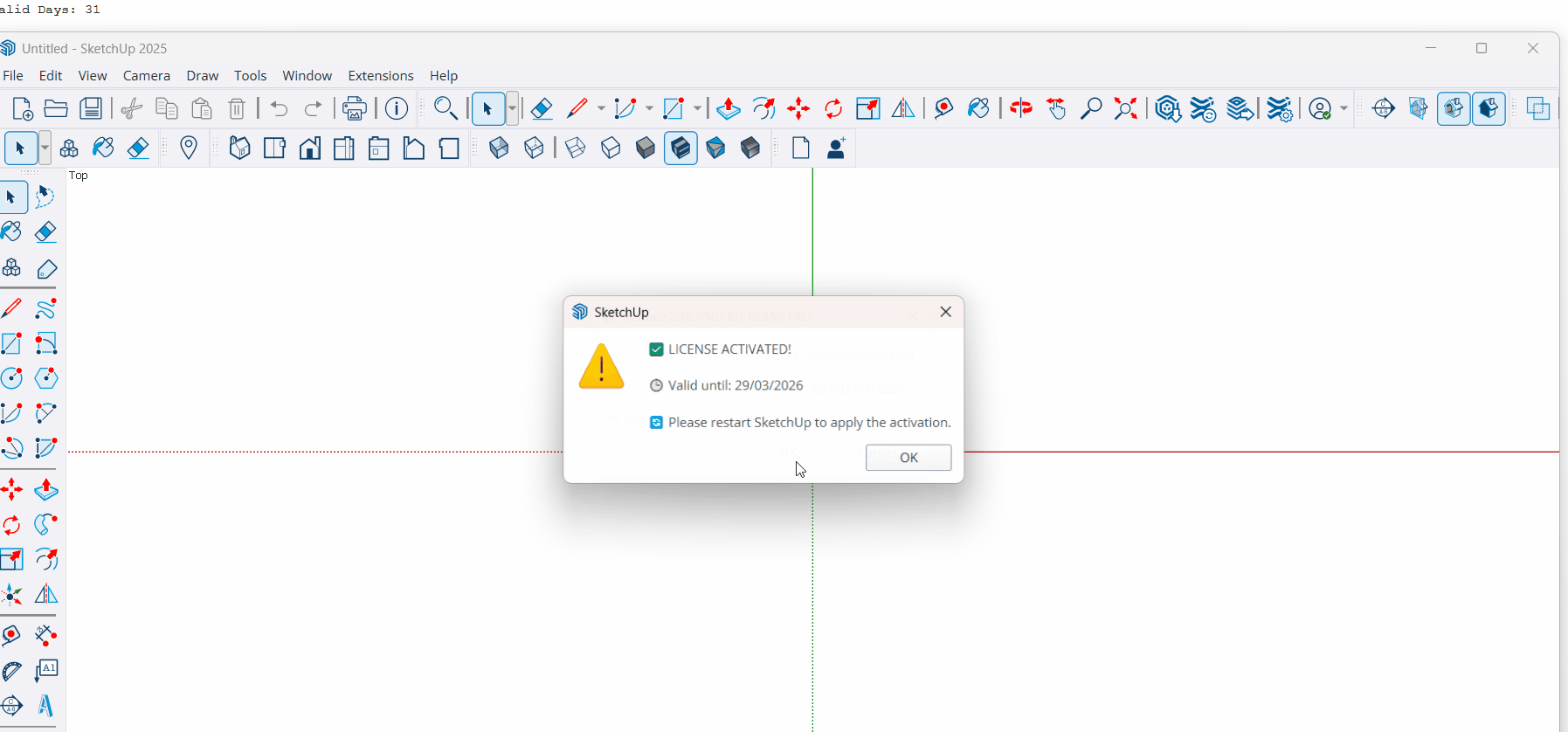Click the Add Location pin icon
1568x732 pixels.
(x=189, y=148)
